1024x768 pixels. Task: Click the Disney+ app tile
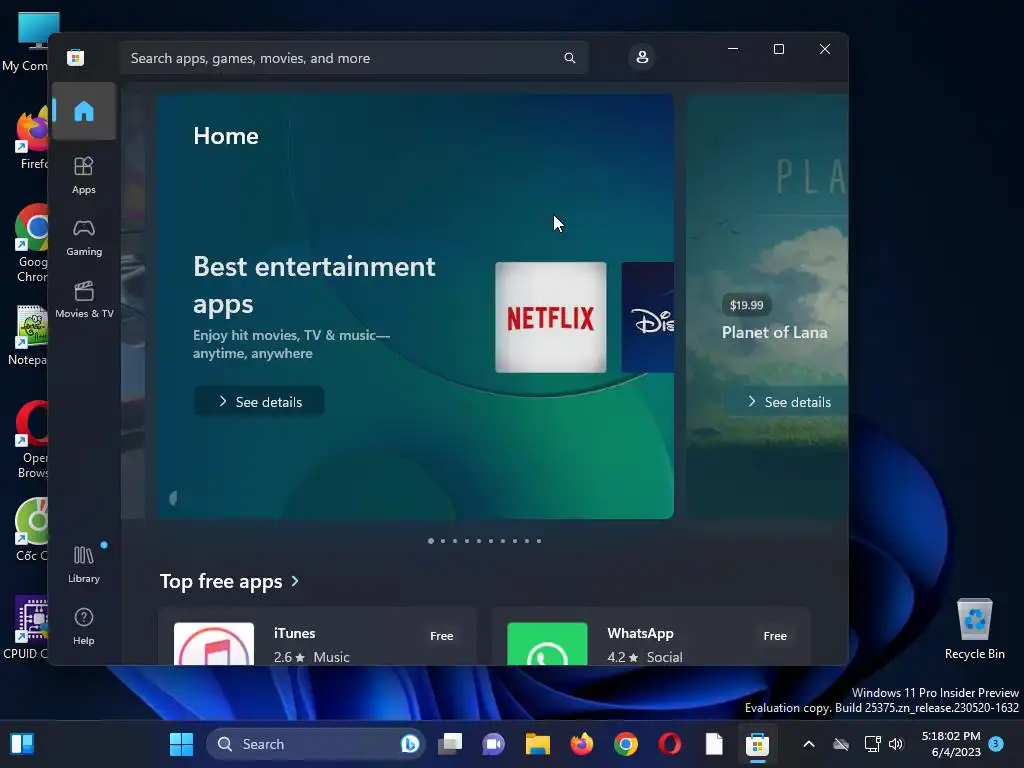pos(648,317)
